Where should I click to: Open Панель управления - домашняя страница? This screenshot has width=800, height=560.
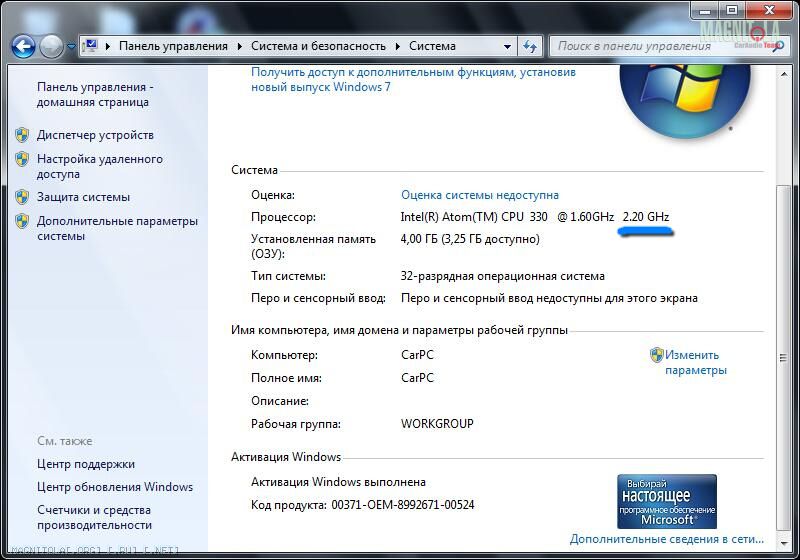click(x=95, y=94)
